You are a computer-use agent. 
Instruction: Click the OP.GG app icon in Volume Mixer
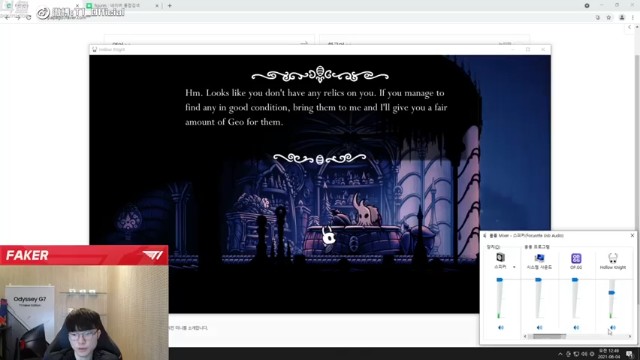[x=576, y=258]
